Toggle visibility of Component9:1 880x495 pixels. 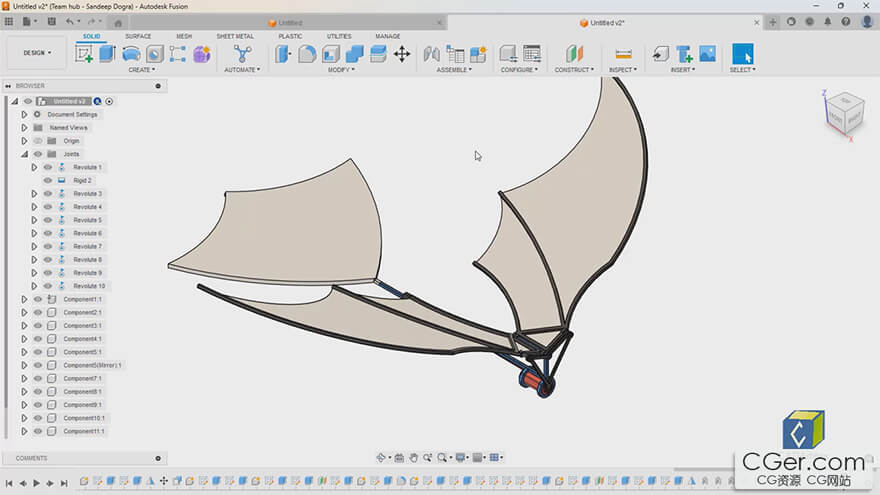(38, 405)
